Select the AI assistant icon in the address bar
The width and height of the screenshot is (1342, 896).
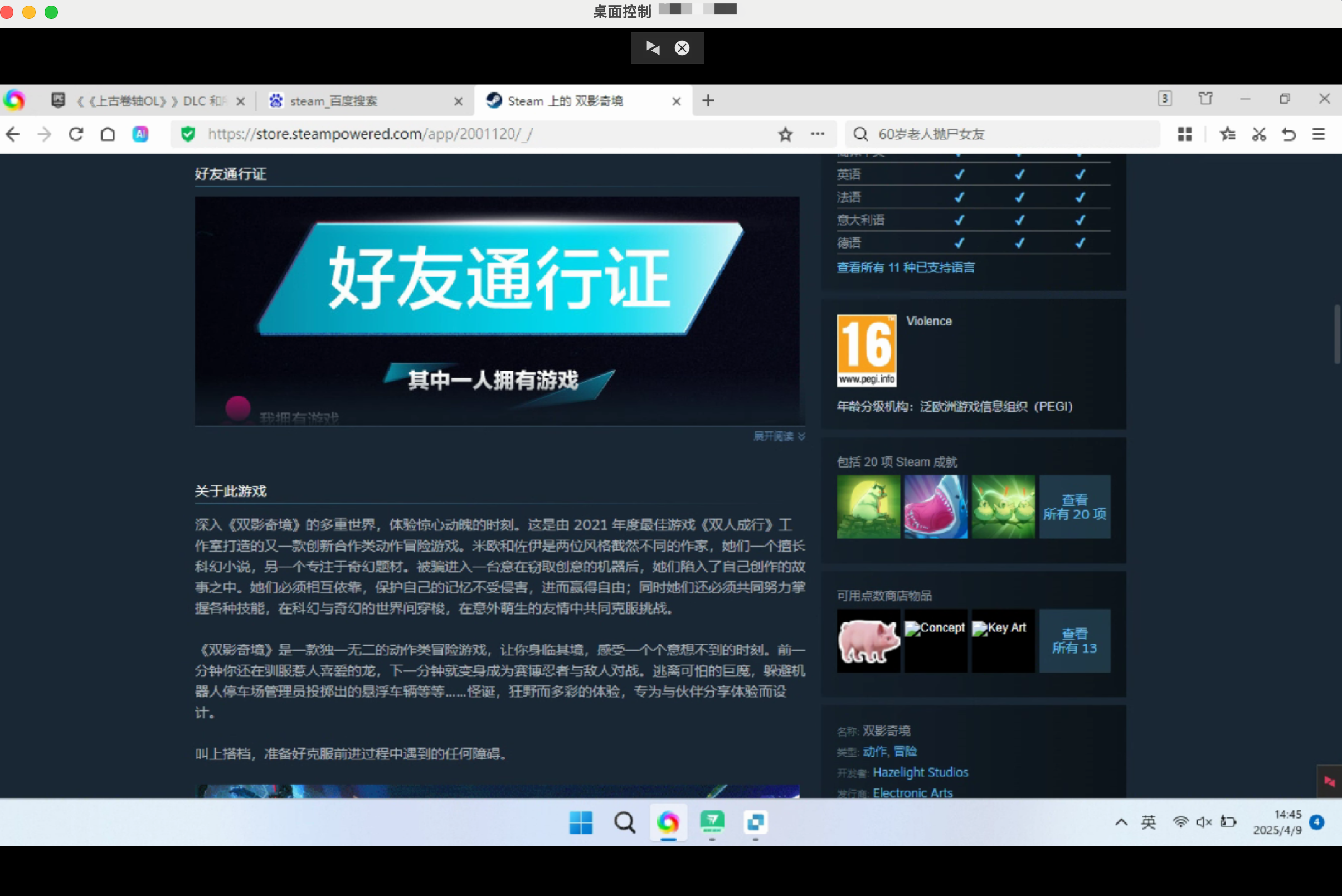(x=140, y=134)
